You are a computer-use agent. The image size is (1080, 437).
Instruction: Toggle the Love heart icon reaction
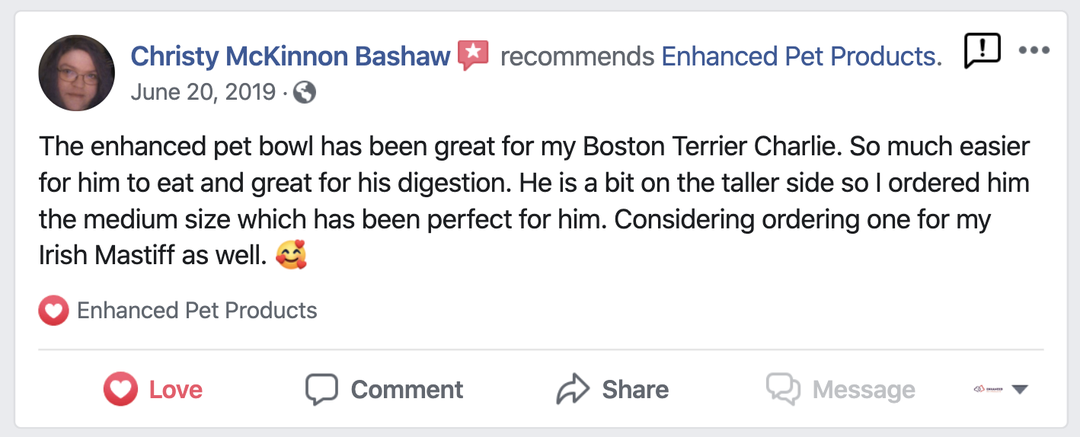pyautogui.click(x=120, y=389)
